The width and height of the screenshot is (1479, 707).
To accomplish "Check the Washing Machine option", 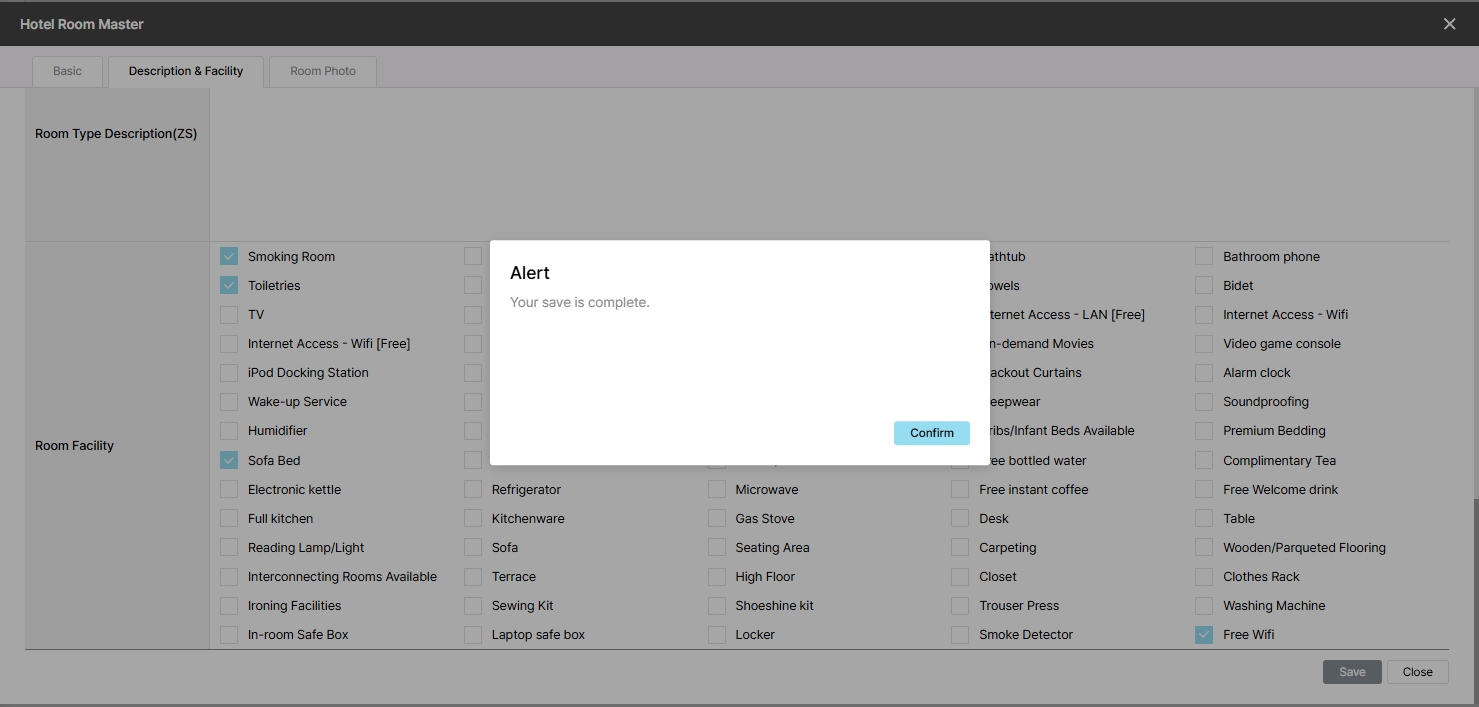I will click(x=1204, y=606).
